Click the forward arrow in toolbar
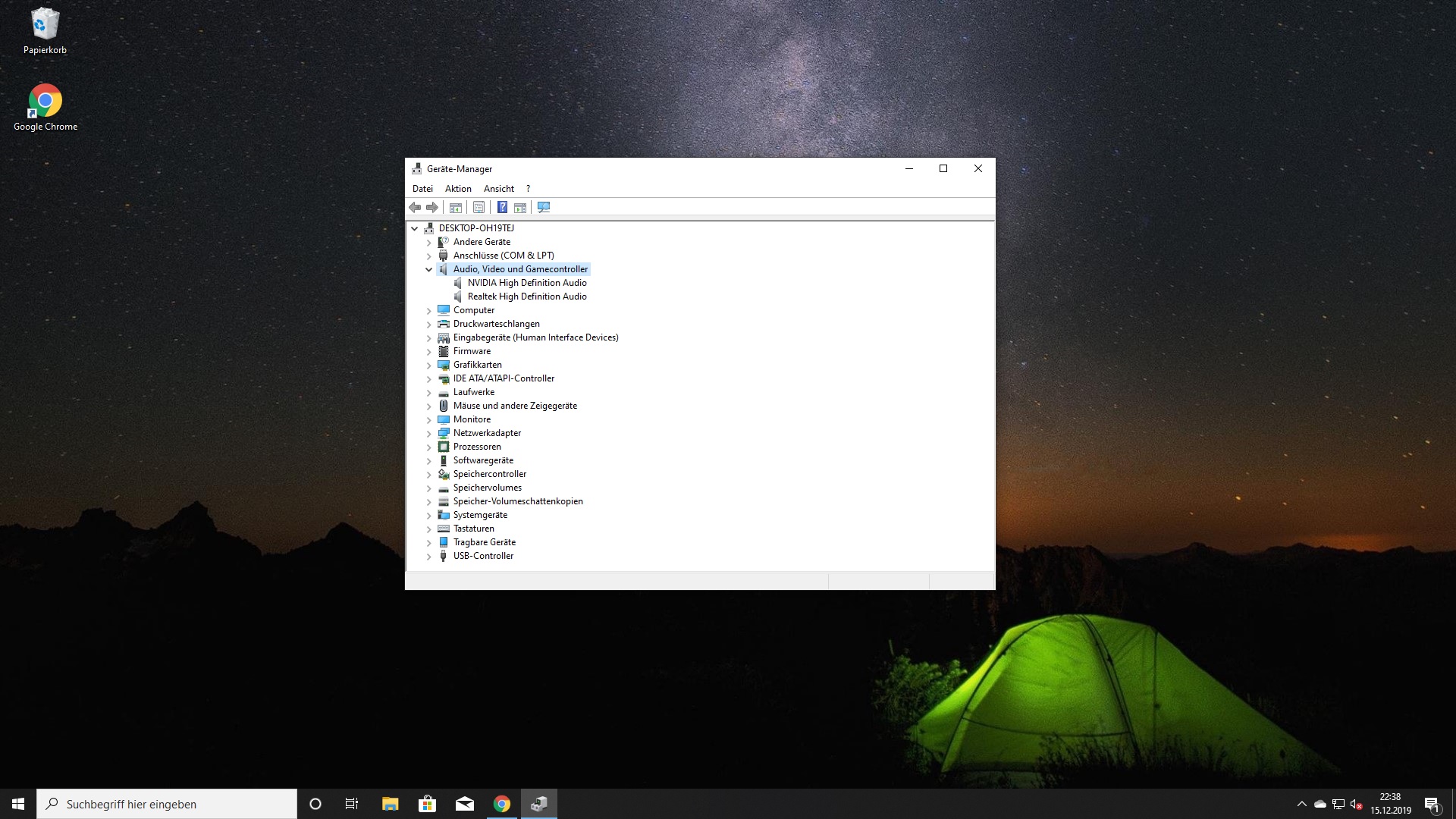 pos(432,208)
